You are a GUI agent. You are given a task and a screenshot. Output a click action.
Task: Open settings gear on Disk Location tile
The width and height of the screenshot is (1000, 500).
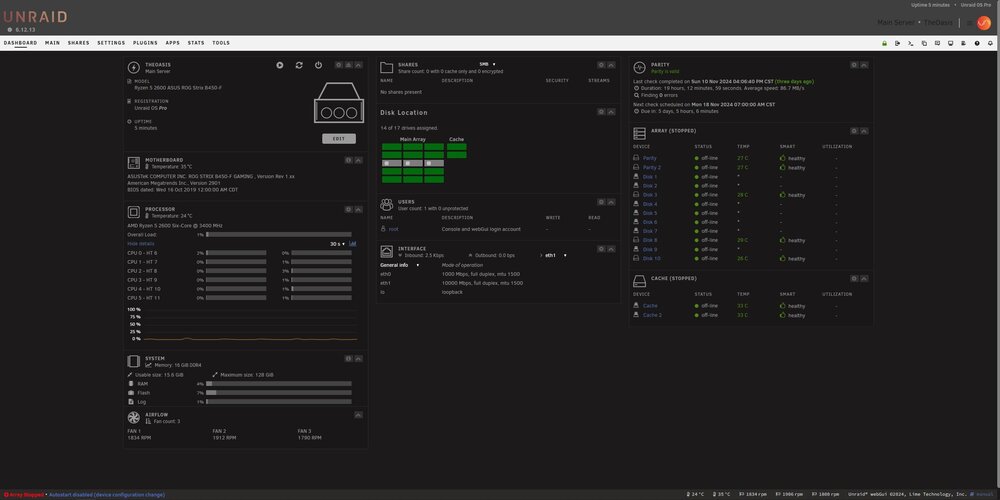[601, 112]
